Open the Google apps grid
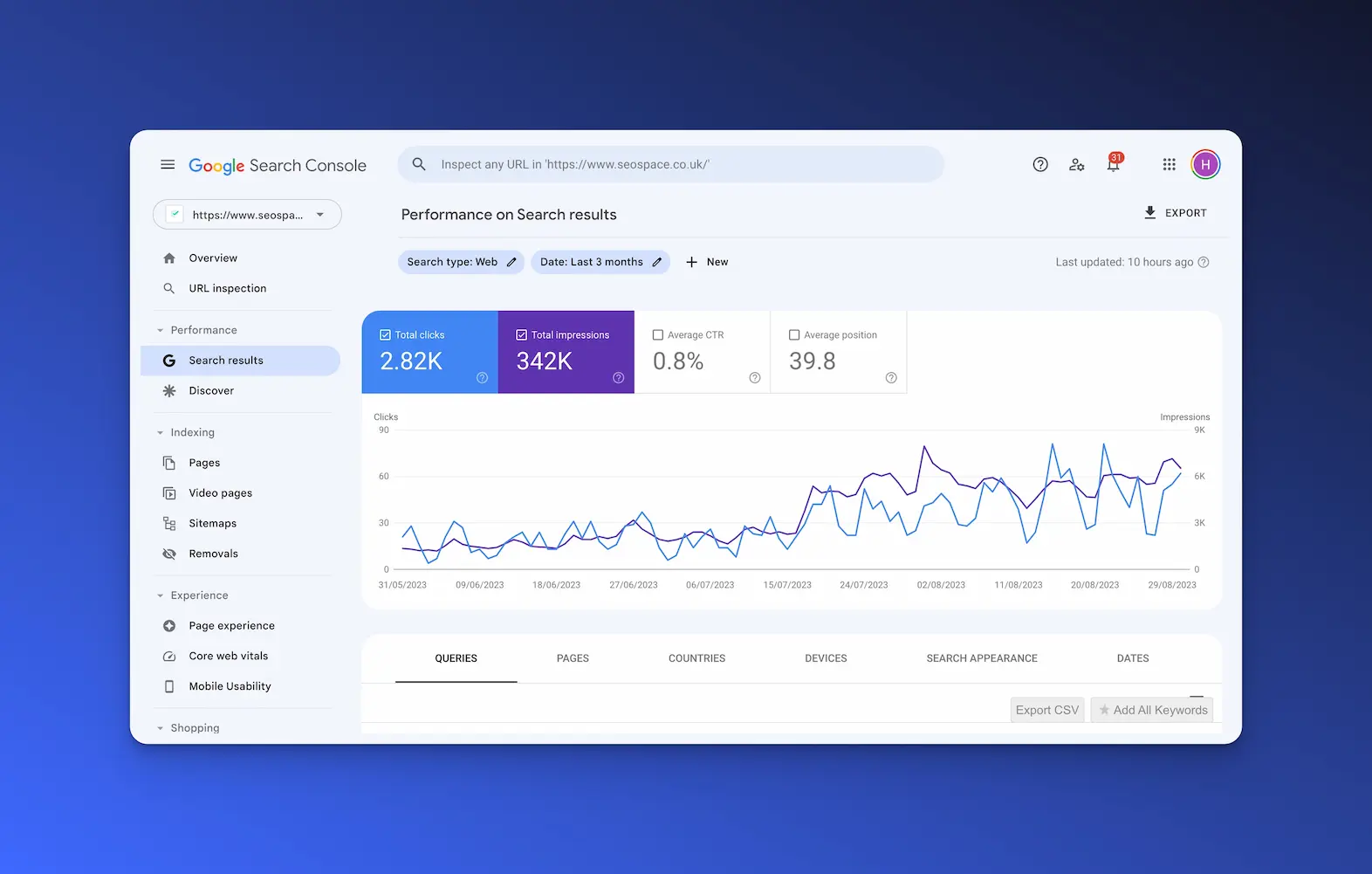1372x874 pixels. (x=1170, y=164)
